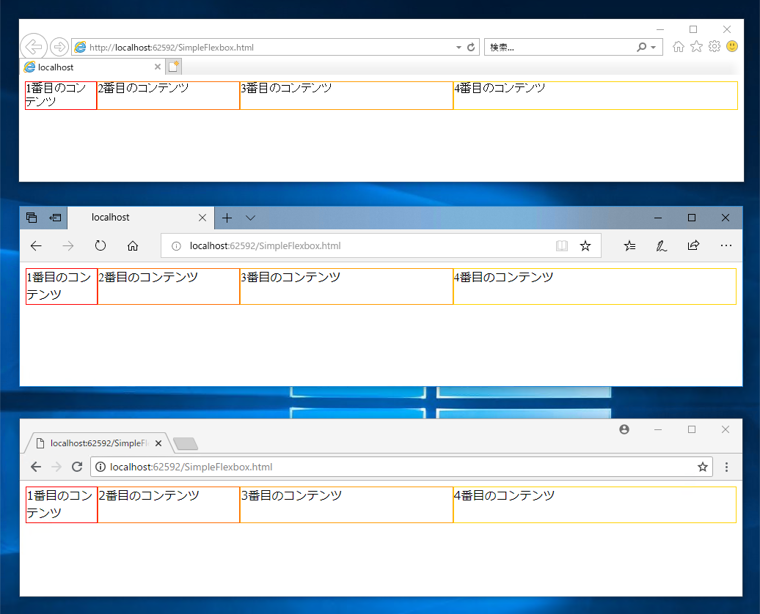Focus the Internet Explorer search box
760x614 pixels.
point(560,47)
